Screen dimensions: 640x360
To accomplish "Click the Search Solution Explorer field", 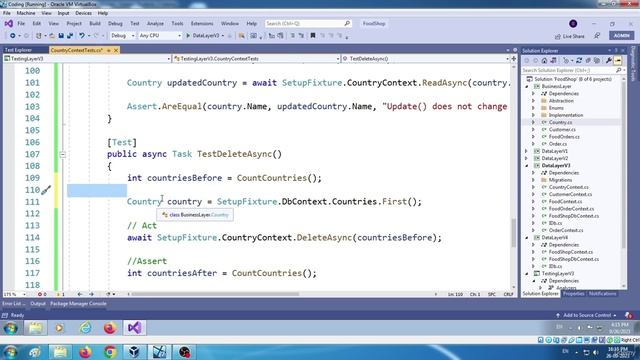I will [572, 70].
